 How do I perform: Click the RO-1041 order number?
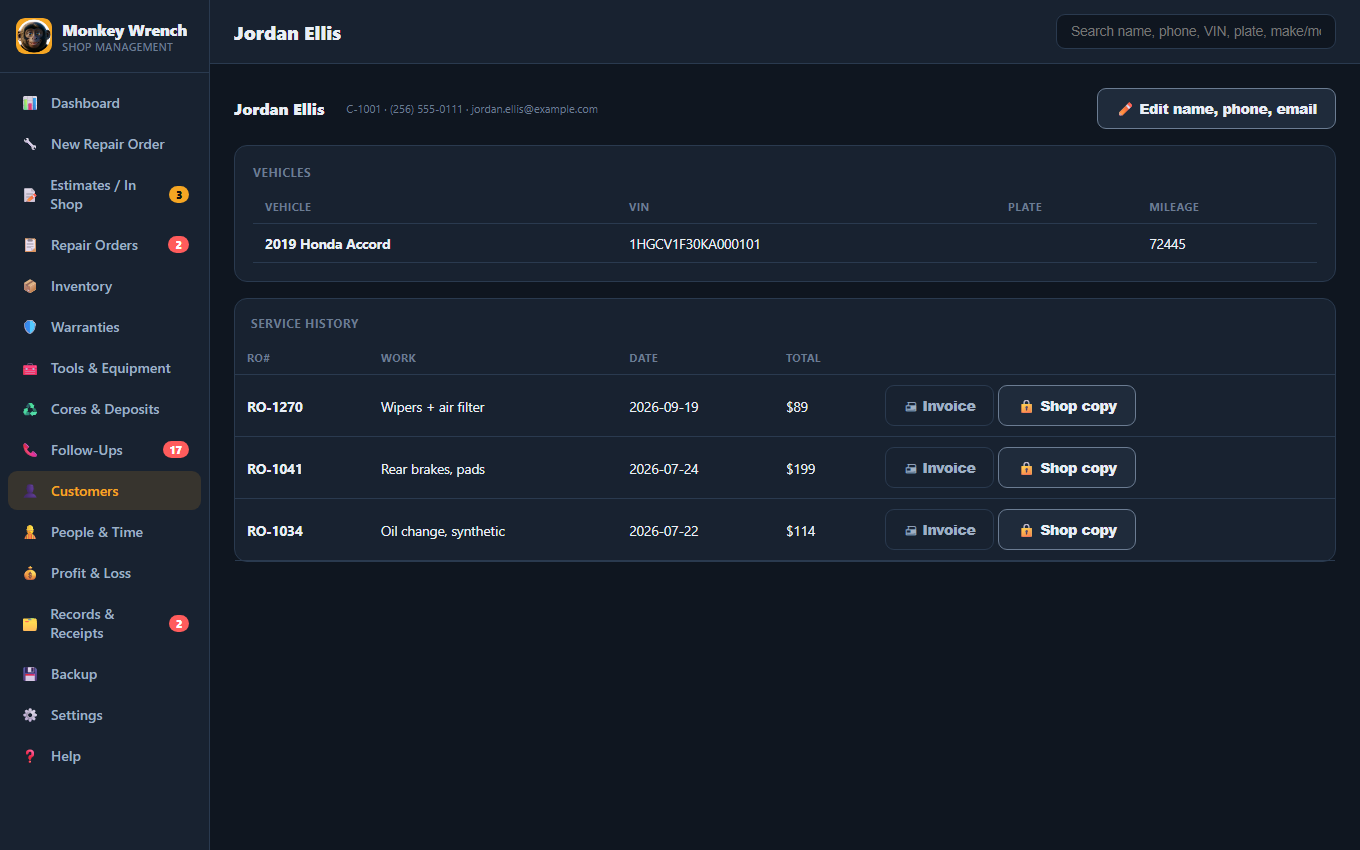(275, 469)
